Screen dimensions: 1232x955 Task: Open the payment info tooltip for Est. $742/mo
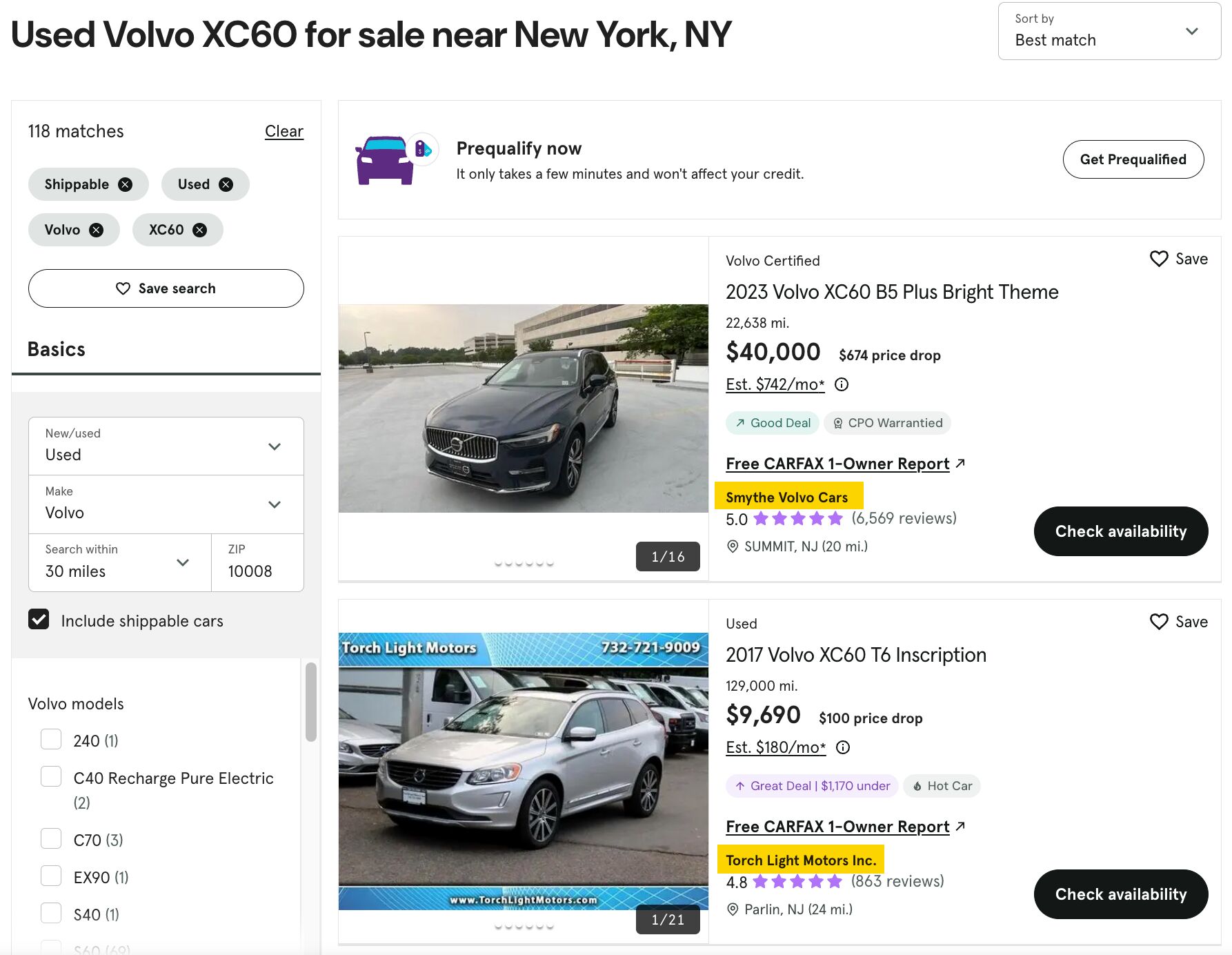tap(842, 384)
